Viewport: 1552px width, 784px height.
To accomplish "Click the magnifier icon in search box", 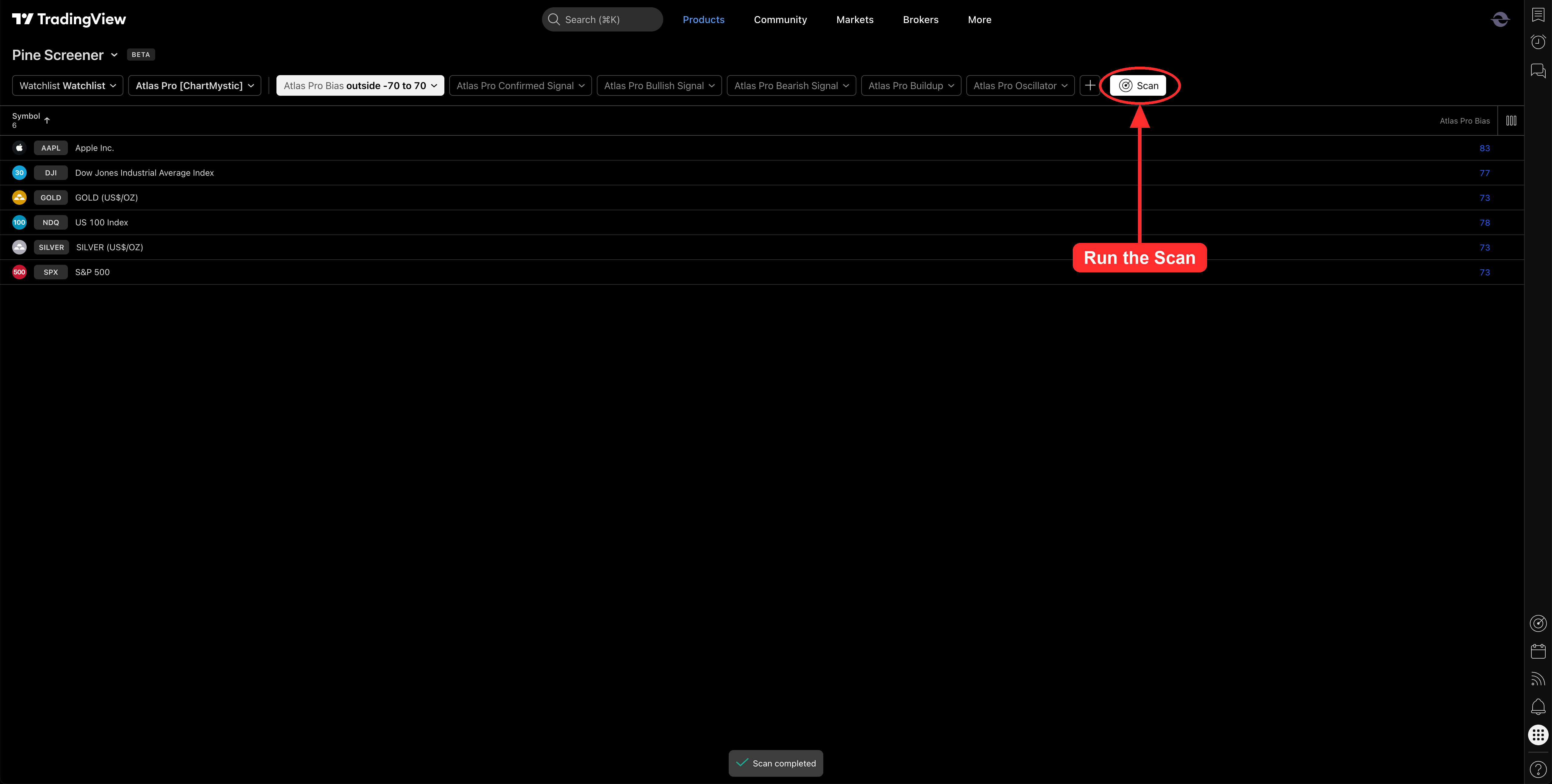I will 554,19.
